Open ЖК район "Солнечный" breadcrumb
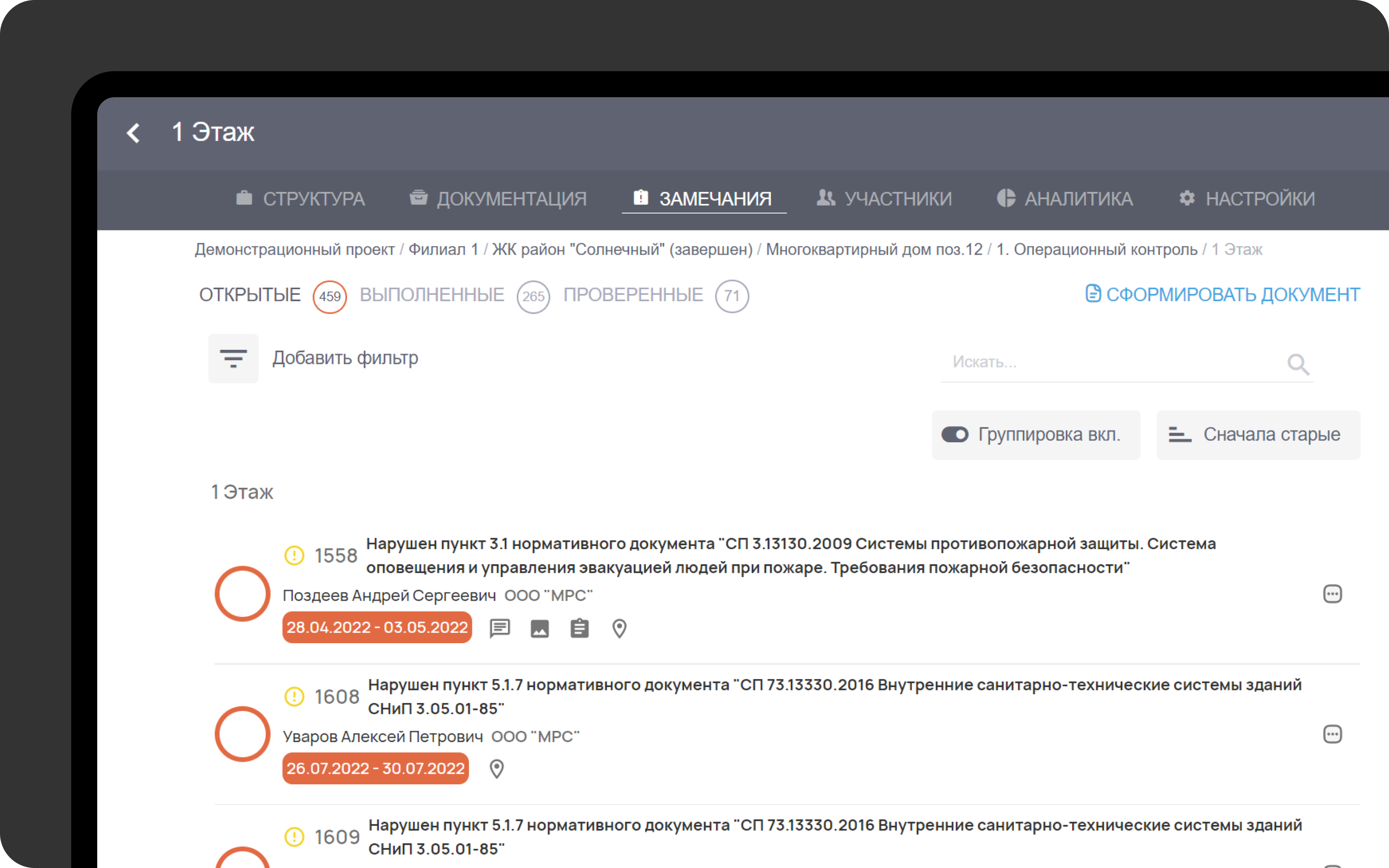Image resolution: width=1389 pixels, height=868 pixels. point(622,250)
